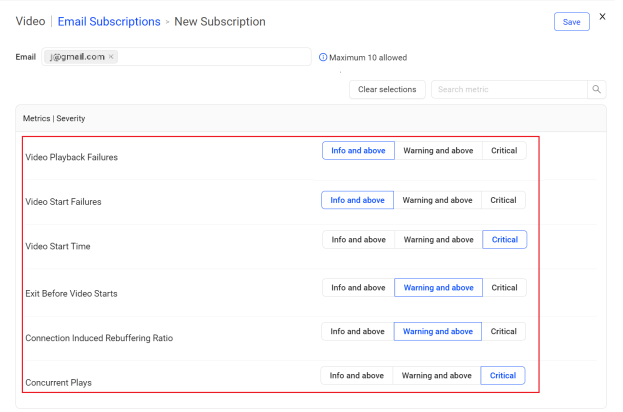
Task: Type in the Search metric field
Action: click(508, 90)
